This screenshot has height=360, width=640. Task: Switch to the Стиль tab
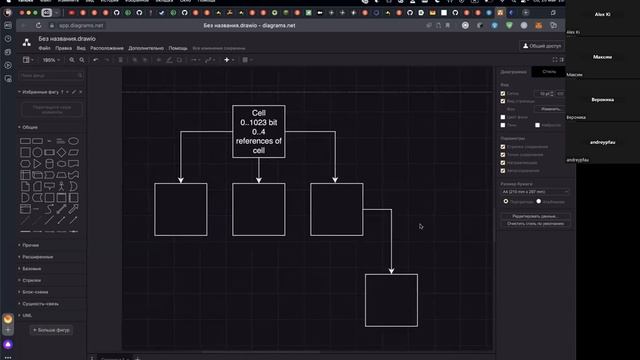[x=549, y=72]
